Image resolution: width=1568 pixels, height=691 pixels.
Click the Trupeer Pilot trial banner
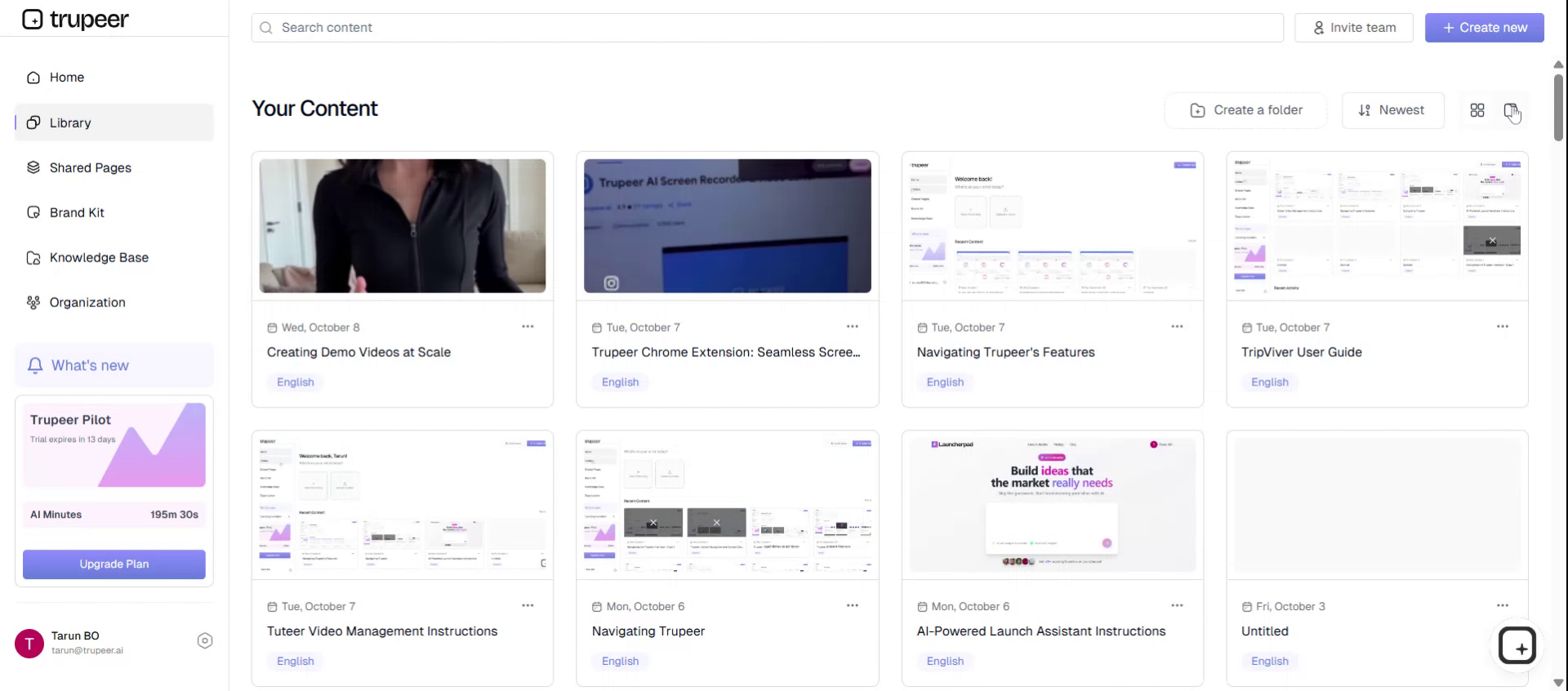click(114, 445)
